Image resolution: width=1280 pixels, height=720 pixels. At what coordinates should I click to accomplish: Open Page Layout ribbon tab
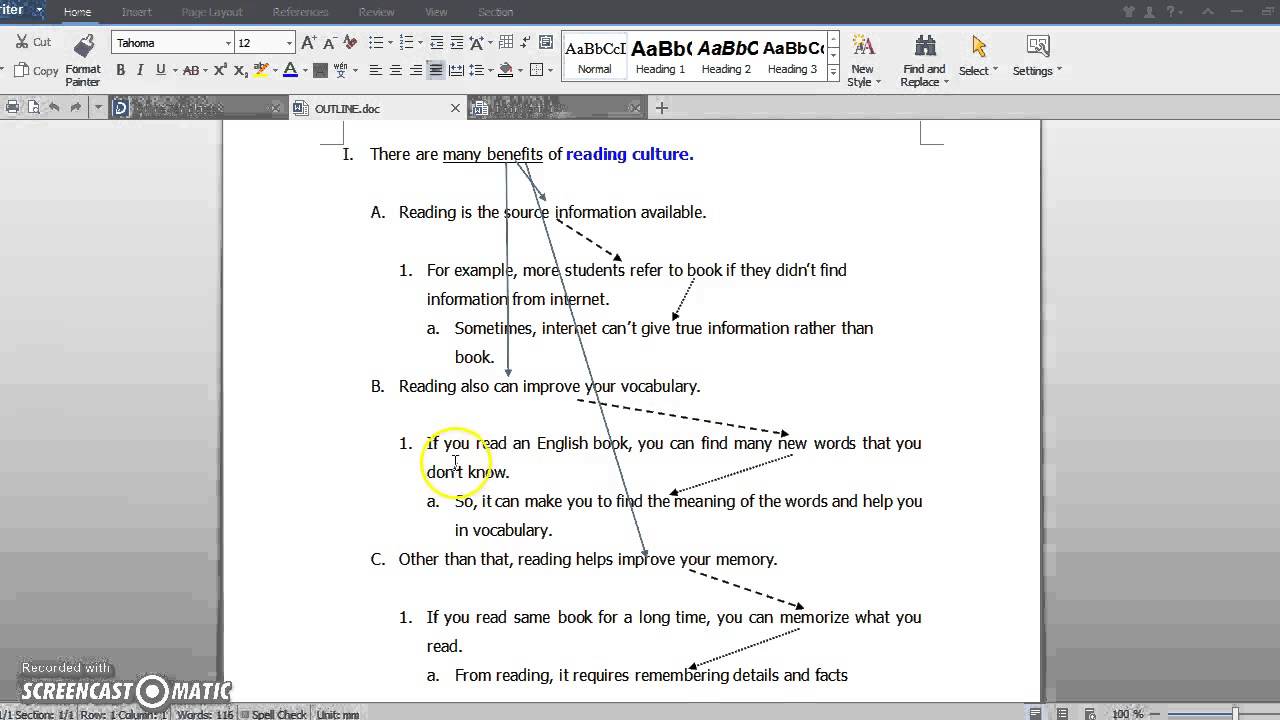point(212,12)
